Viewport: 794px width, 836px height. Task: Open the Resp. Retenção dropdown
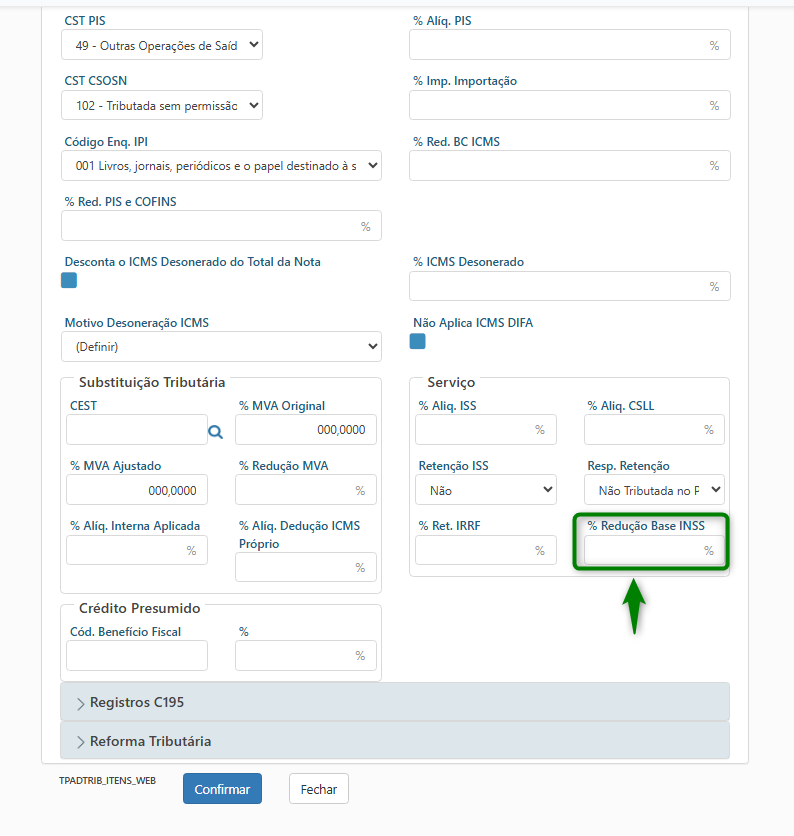[x=654, y=490]
